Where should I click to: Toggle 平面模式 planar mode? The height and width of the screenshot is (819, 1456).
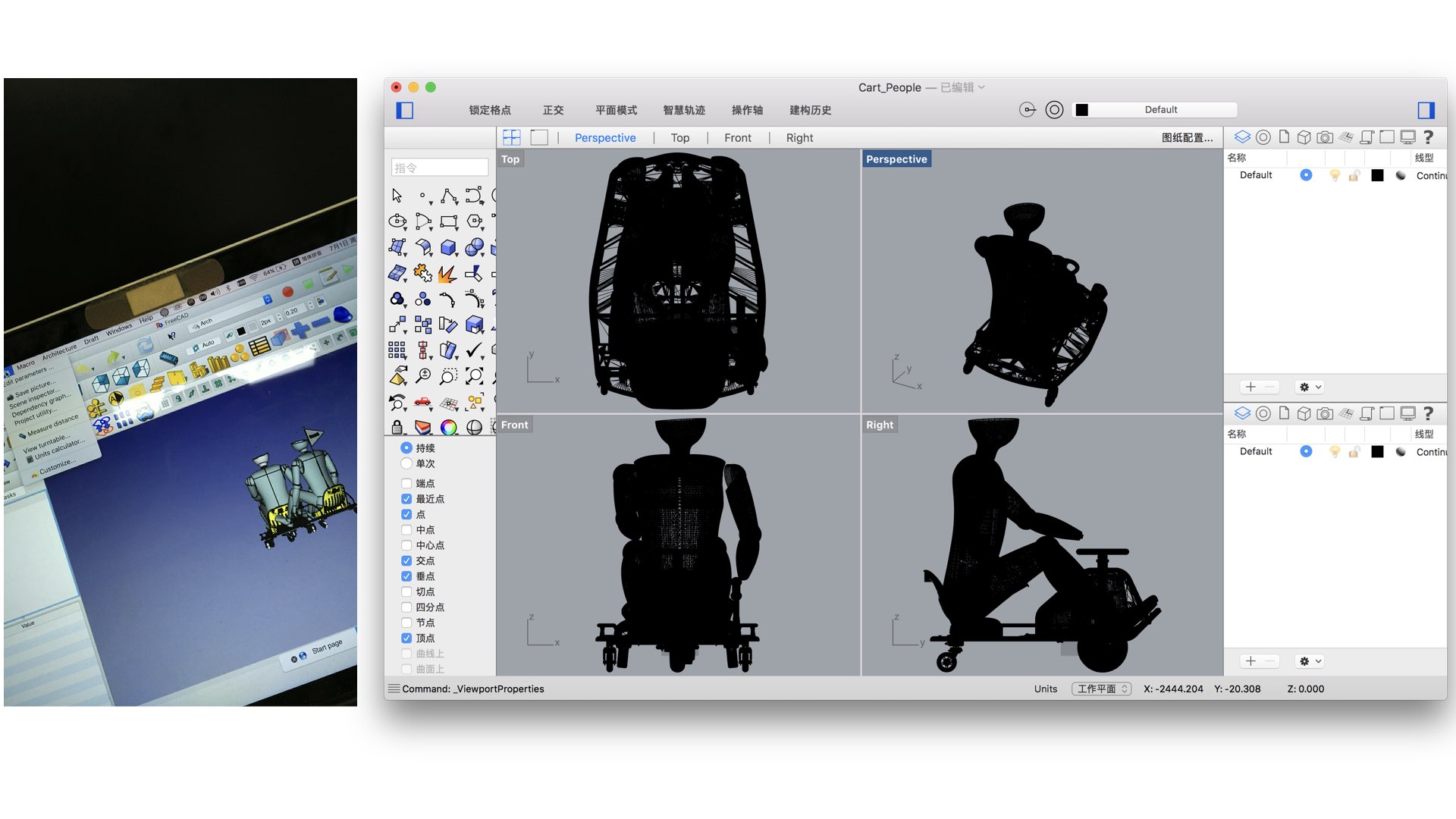[x=616, y=110]
